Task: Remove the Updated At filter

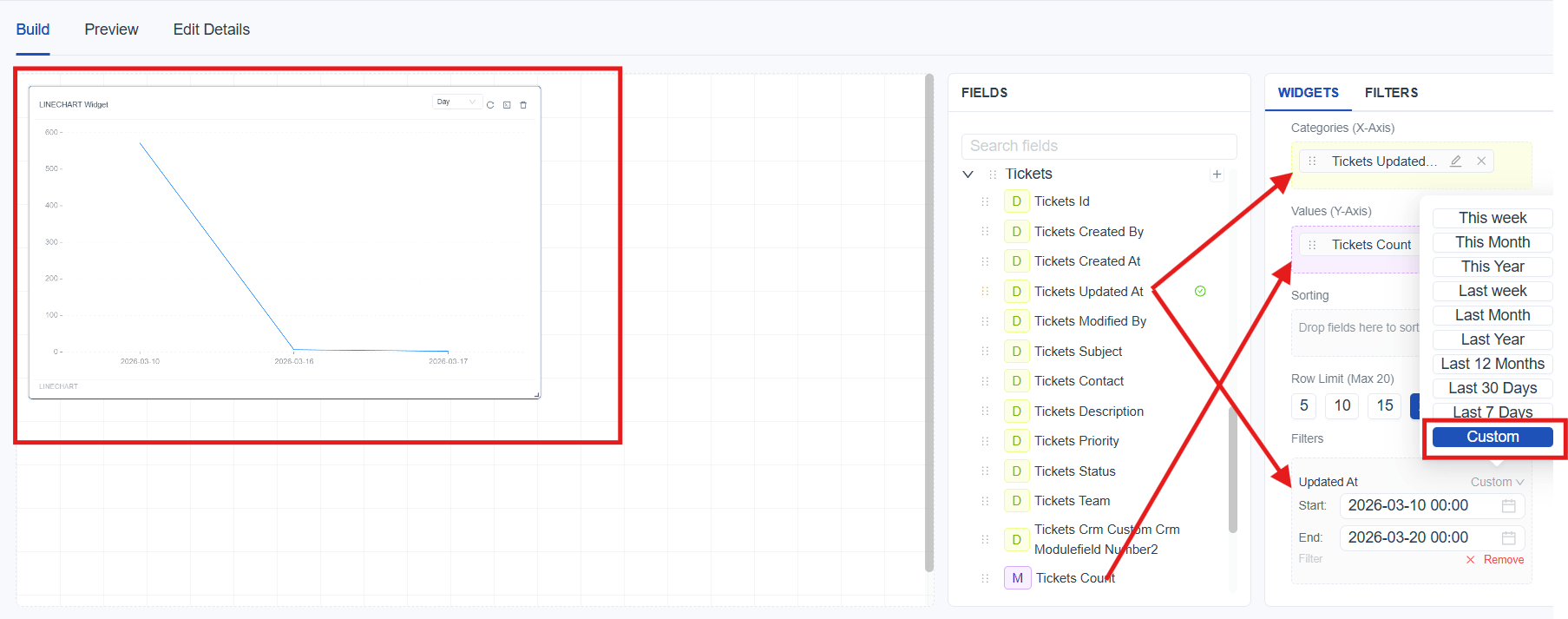Action: 1495,560
